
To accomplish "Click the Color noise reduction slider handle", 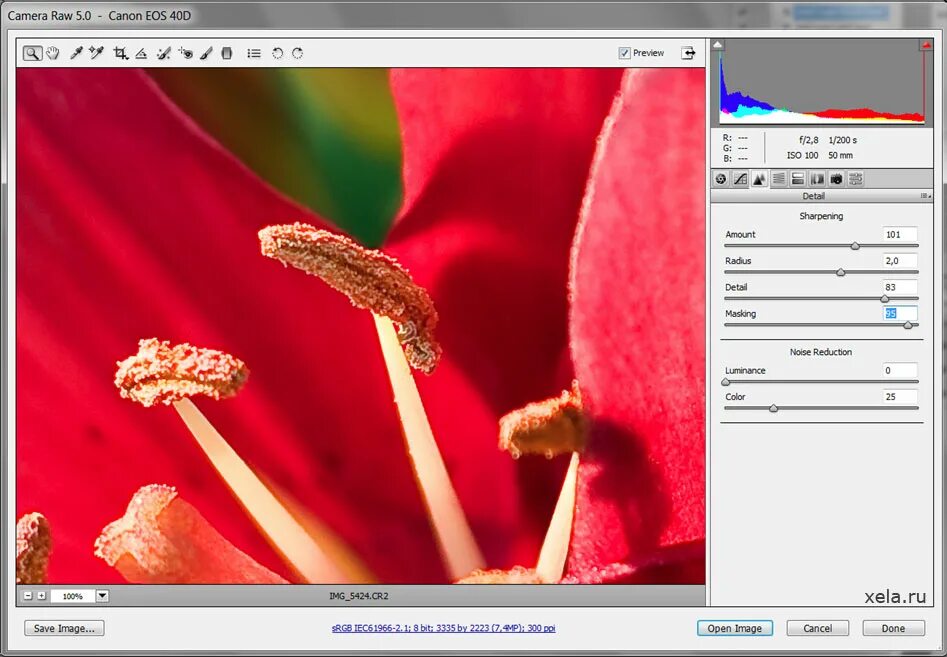I will (x=773, y=408).
